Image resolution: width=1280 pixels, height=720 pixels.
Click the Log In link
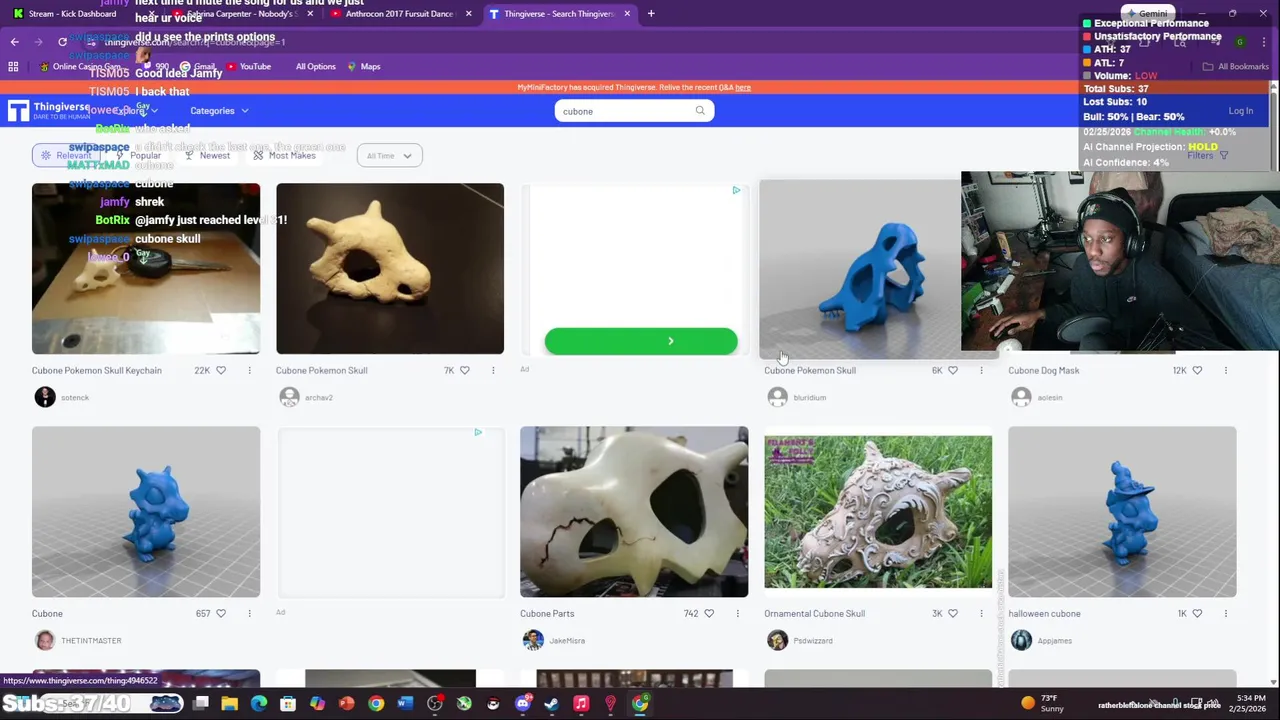pyautogui.click(x=1240, y=111)
